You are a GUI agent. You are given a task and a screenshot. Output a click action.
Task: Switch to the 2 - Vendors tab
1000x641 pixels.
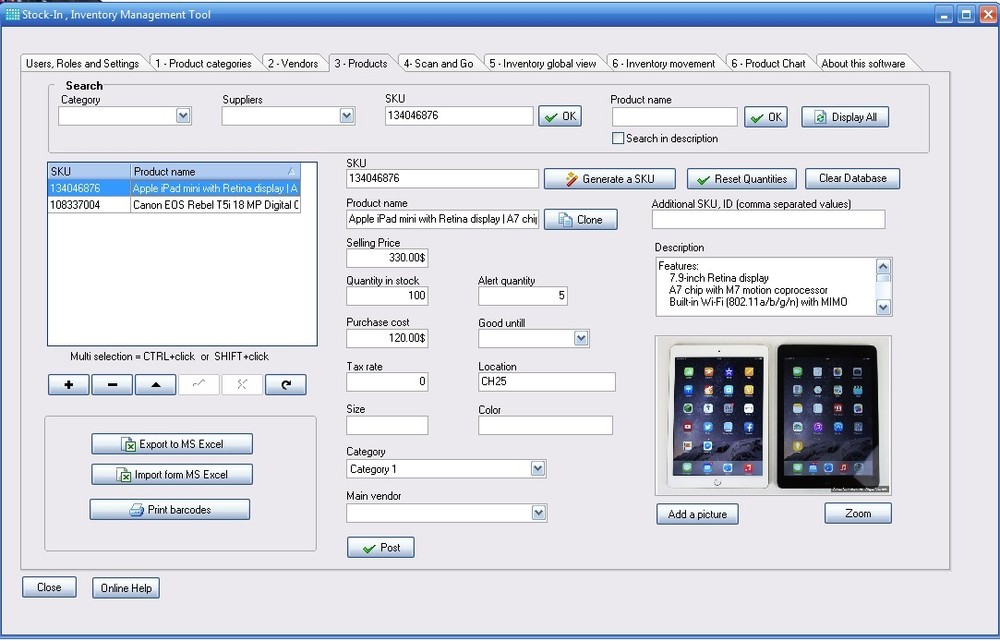point(296,62)
